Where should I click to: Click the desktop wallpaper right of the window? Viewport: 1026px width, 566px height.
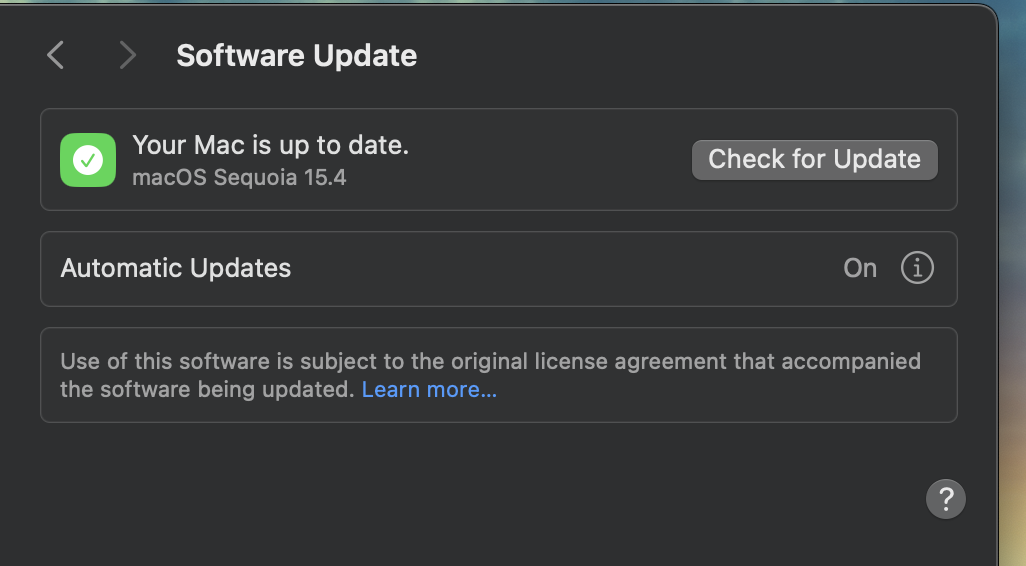click(1014, 300)
